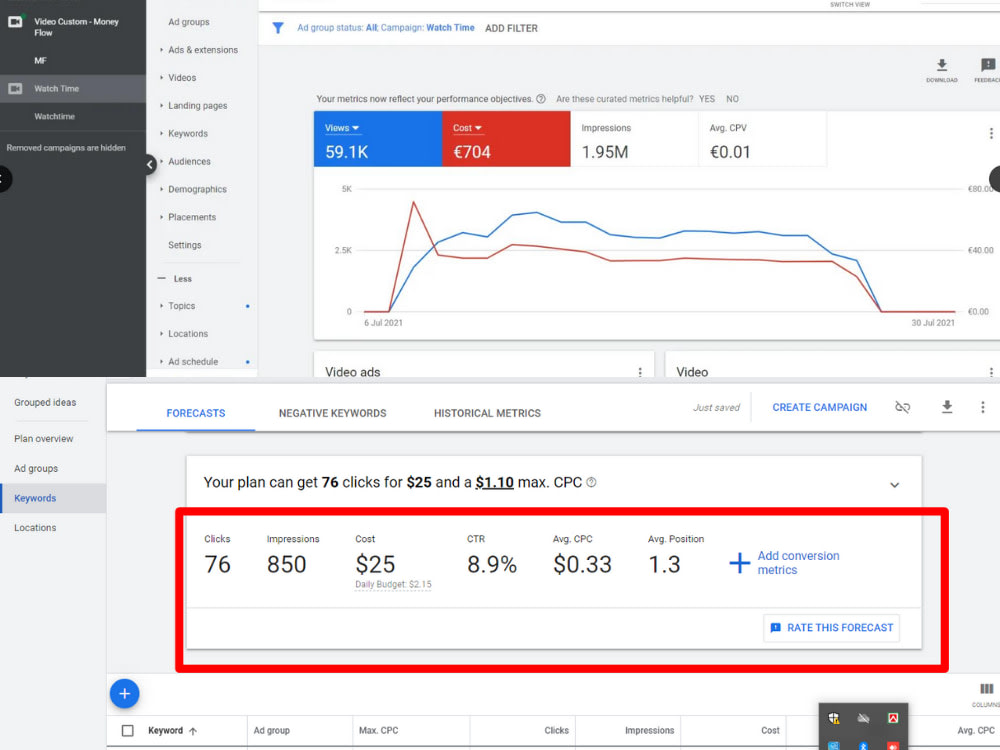Open three-dot menu next to the Avg. CPV card
1000x750 pixels.
(990, 133)
